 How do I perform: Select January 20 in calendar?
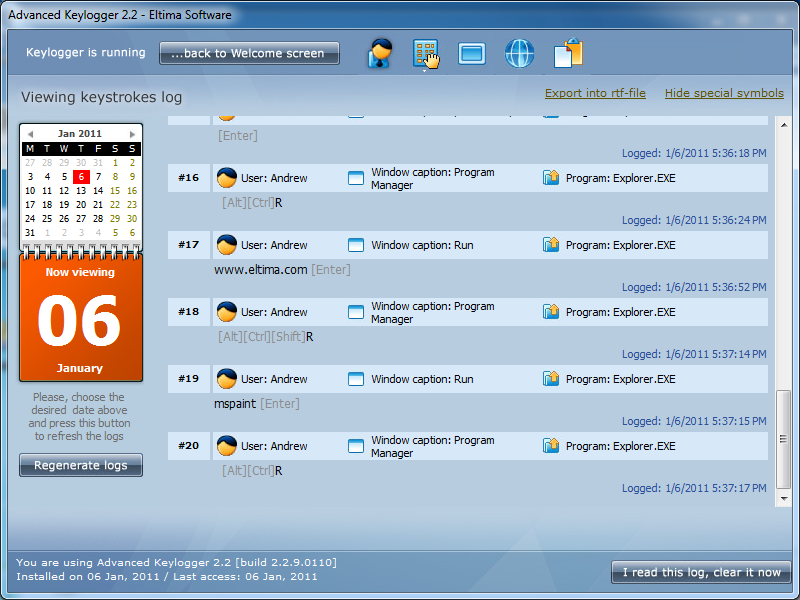click(x=81, y=205)
